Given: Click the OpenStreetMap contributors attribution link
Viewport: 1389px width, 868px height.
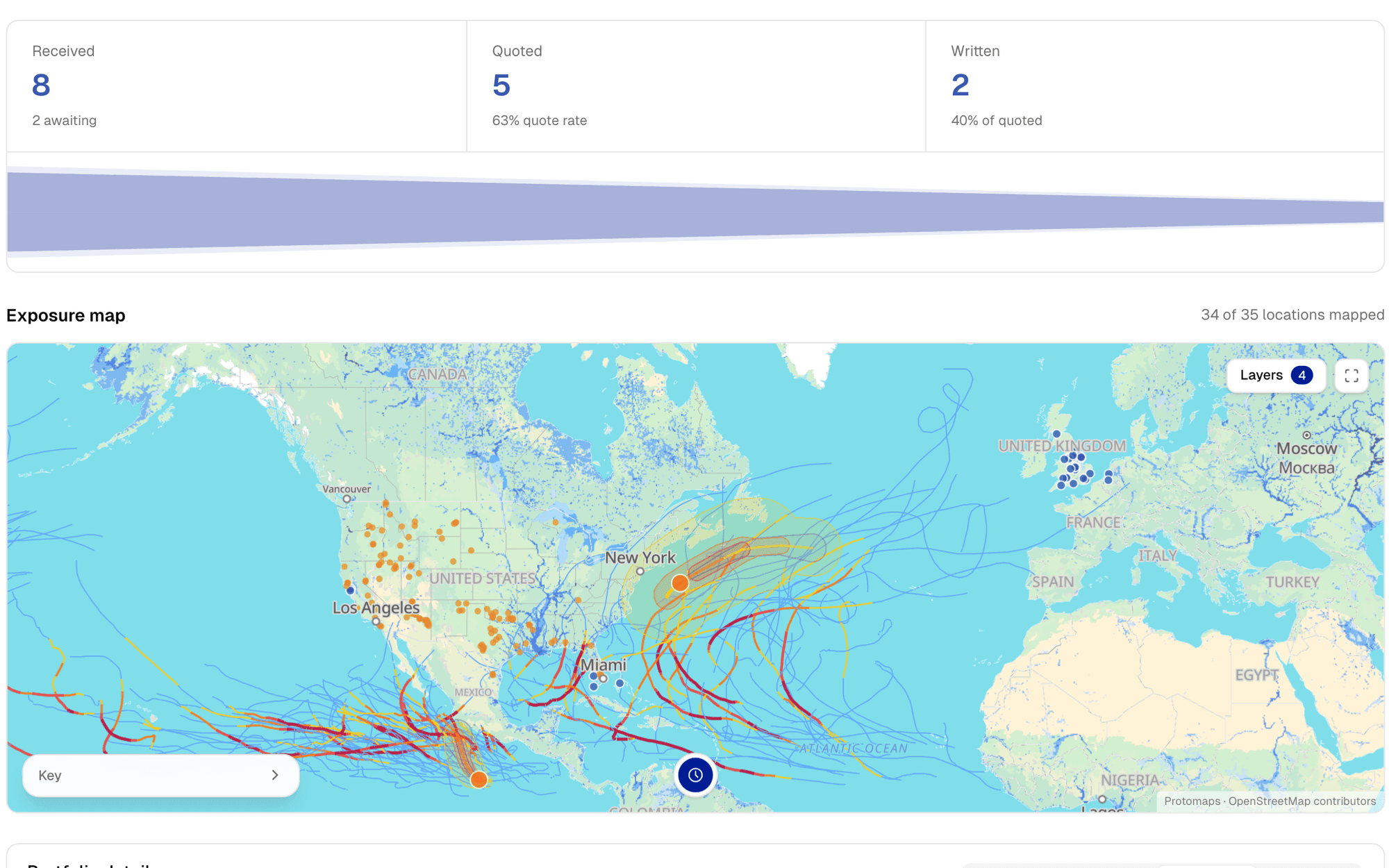Looking at the screenshot, I should tap(1302, 801).
